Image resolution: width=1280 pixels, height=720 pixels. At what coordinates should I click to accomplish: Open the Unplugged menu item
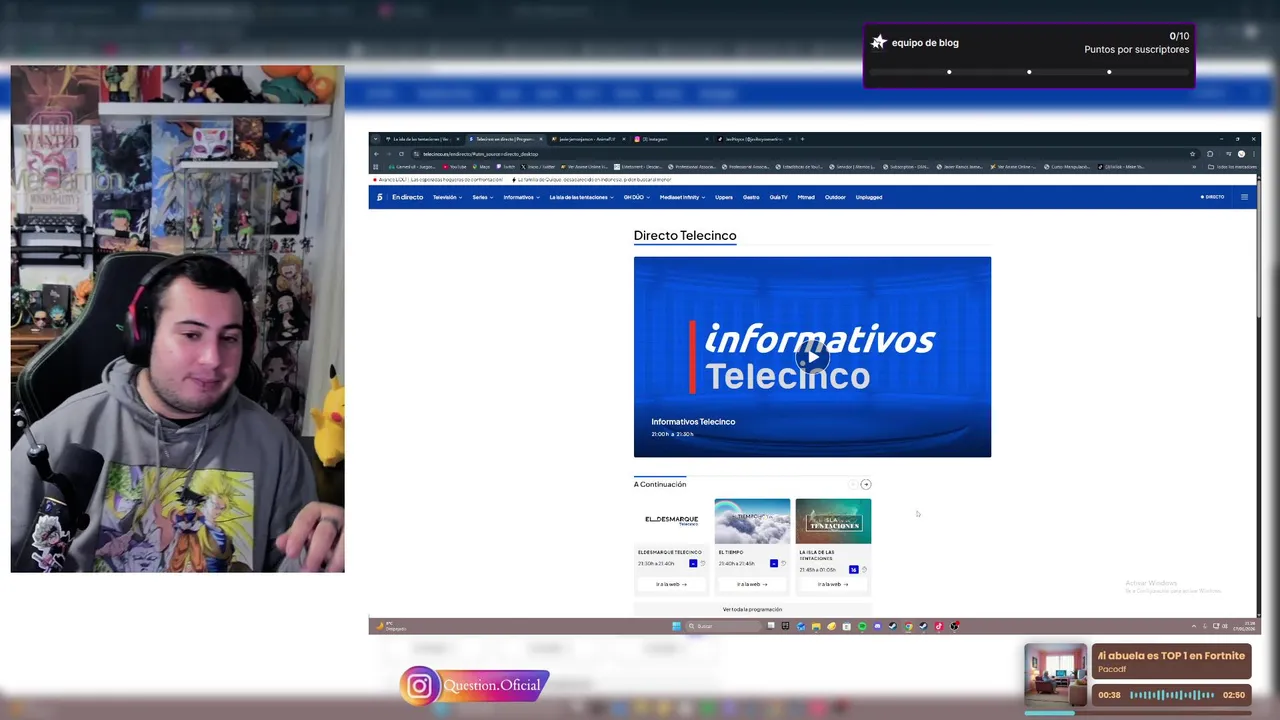[869, 197]
